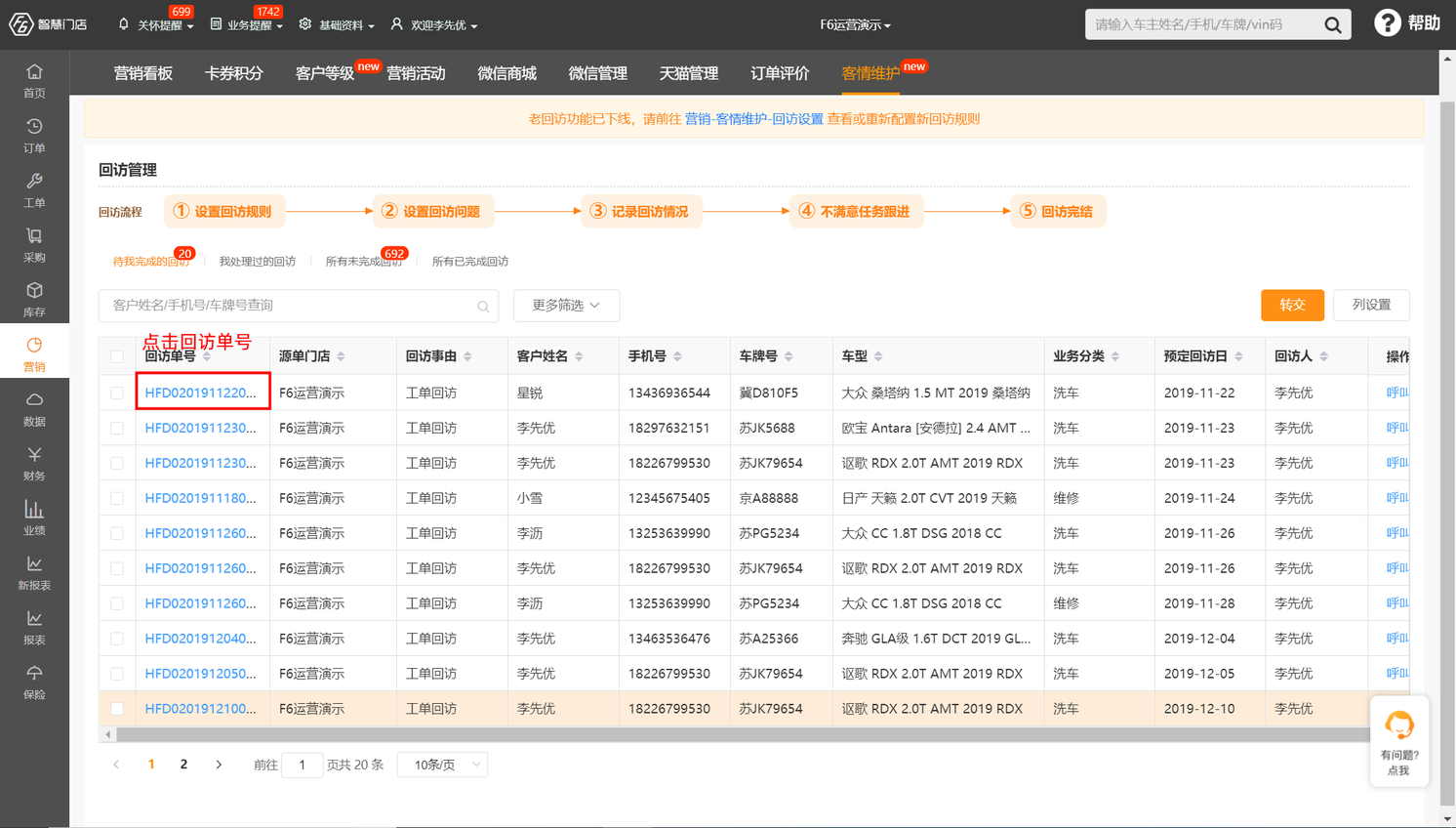The width and height of the screenshot is (1456, 828).
Task: Expand the 基础资料 dropdown
Action: tap(338, 25)
